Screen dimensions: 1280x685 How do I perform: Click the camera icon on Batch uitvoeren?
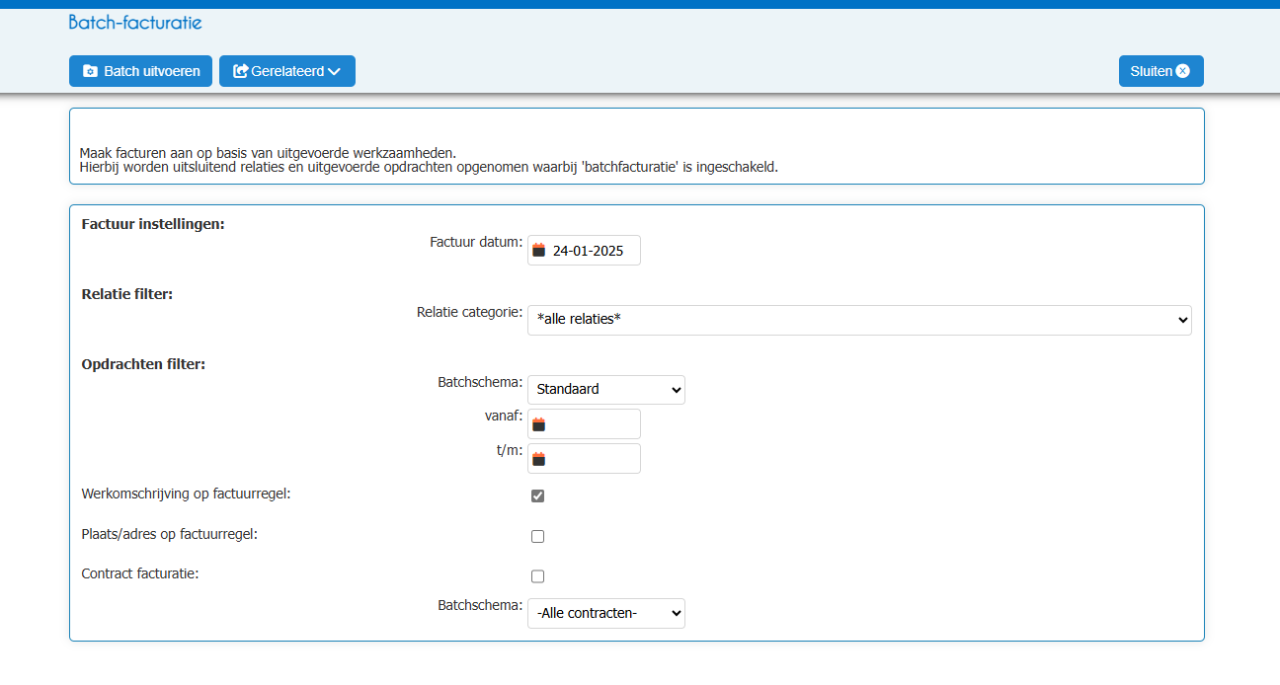[x=90, y=71]
